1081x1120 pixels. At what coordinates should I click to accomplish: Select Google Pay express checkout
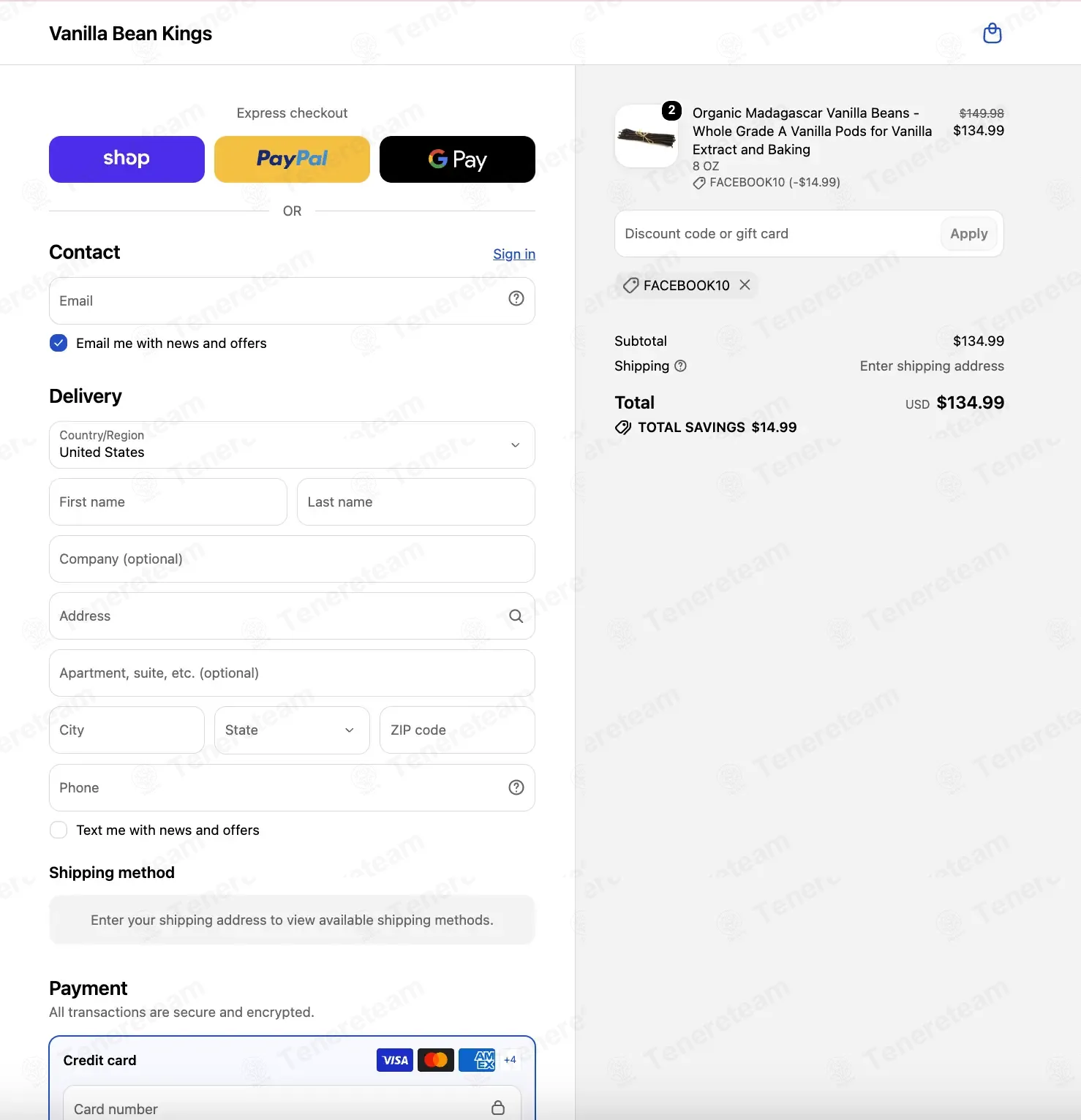(457, 159)
